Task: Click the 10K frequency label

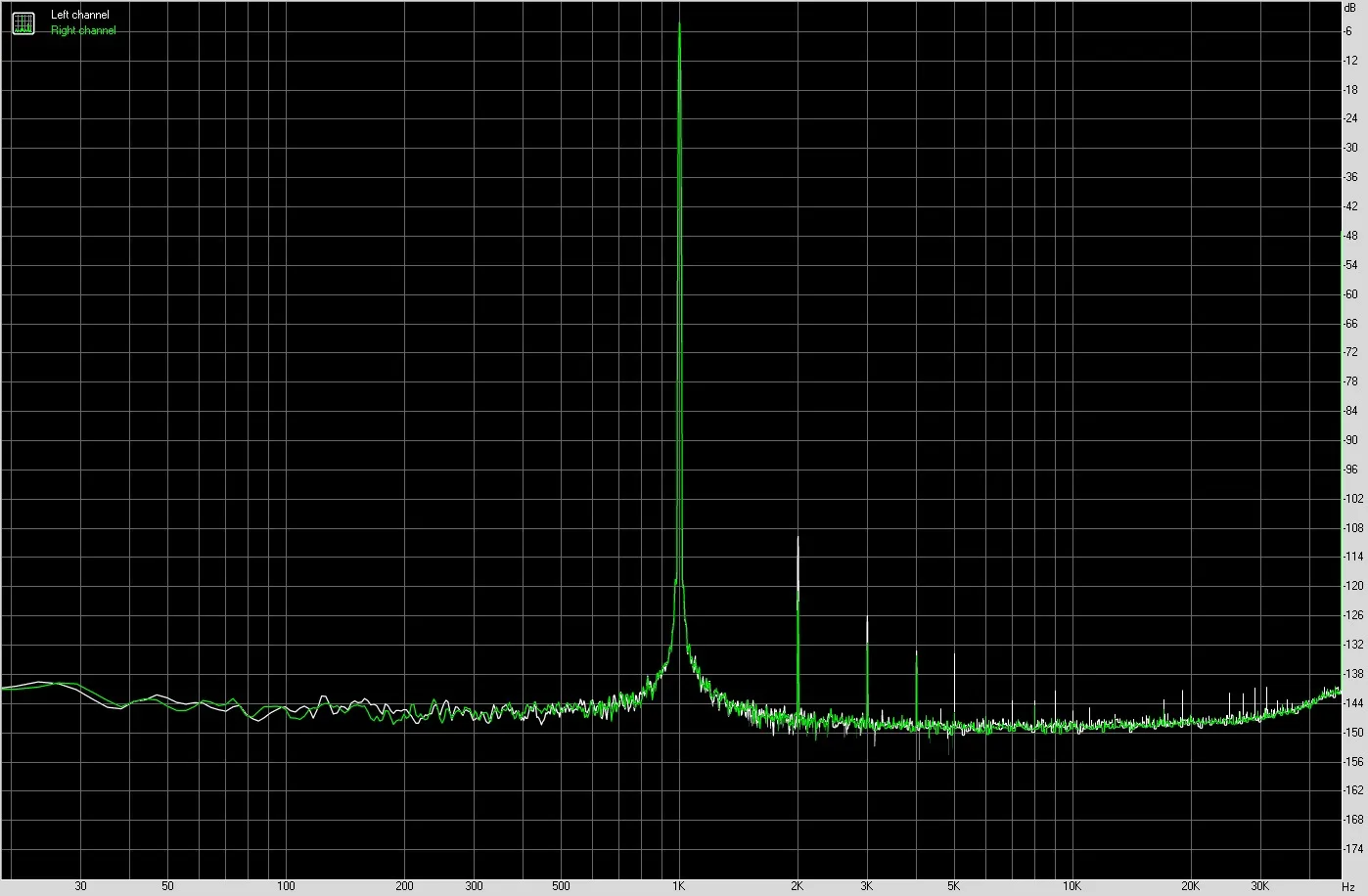Action: [1072, 886]
